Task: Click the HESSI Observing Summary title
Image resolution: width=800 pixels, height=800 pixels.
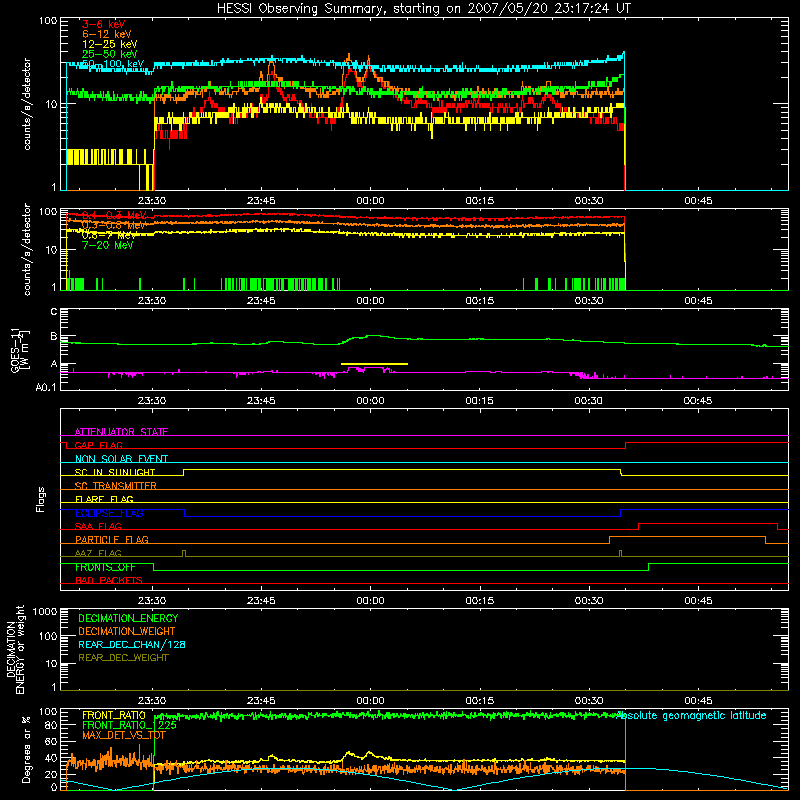Action: 424,9
